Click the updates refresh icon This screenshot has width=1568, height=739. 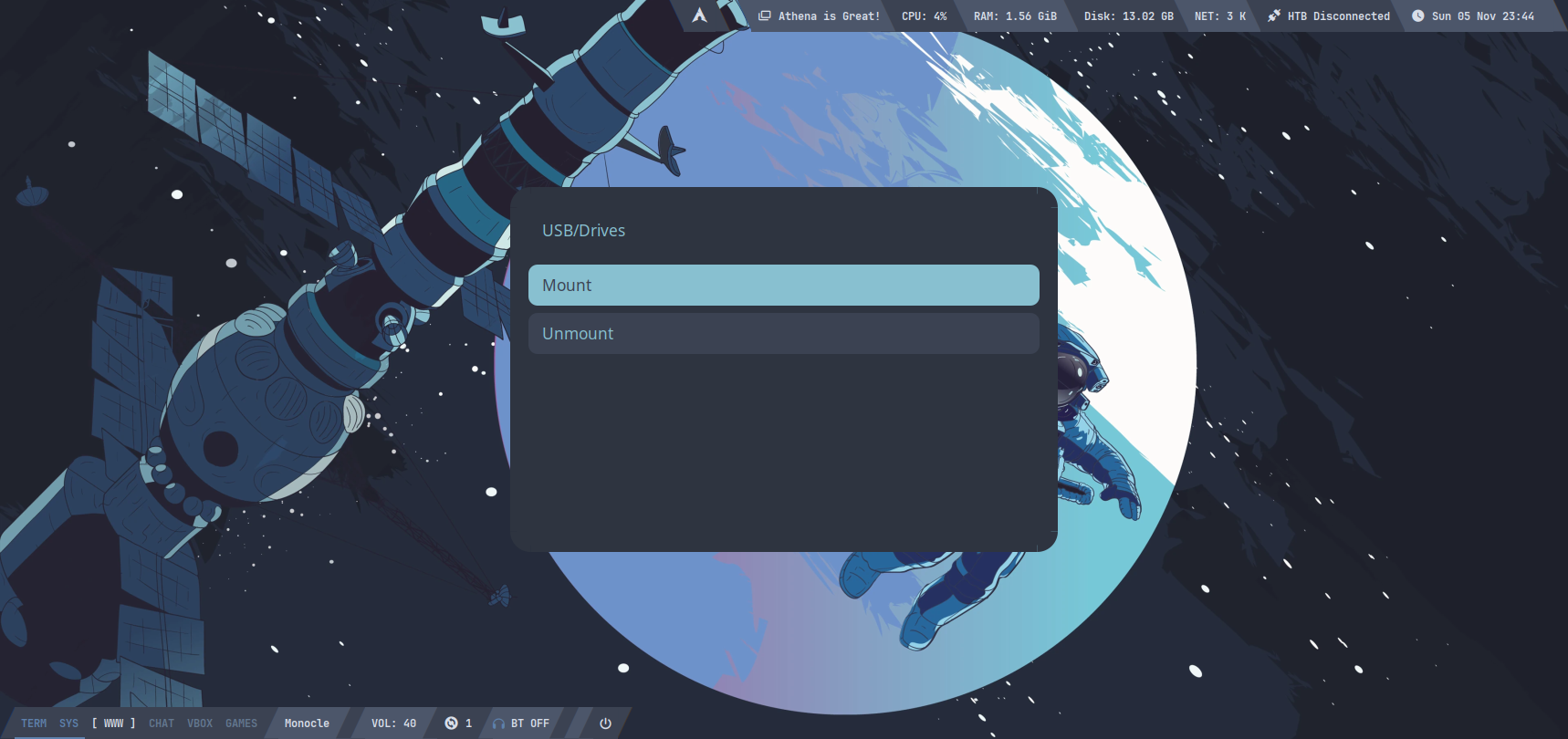(x=451, y=723)
